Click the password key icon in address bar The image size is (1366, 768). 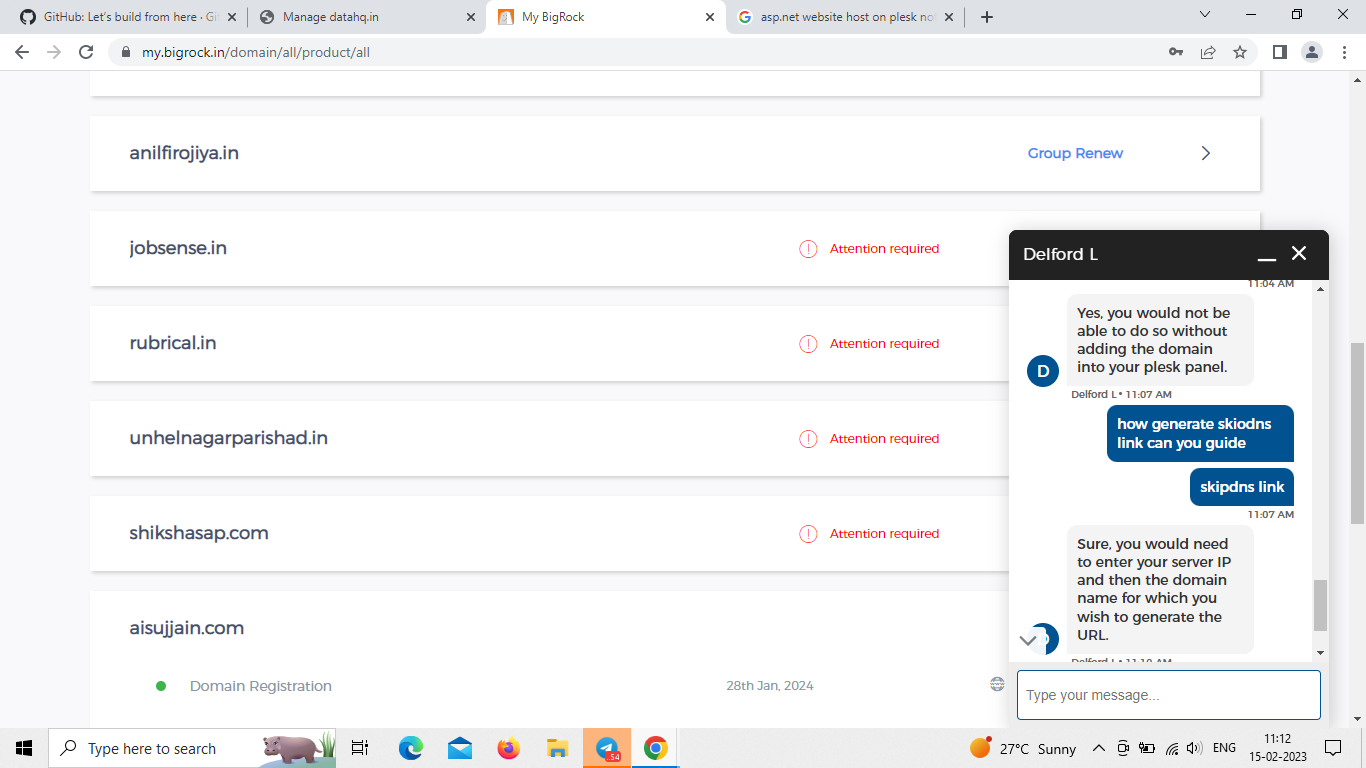[x=1176, y=52]
